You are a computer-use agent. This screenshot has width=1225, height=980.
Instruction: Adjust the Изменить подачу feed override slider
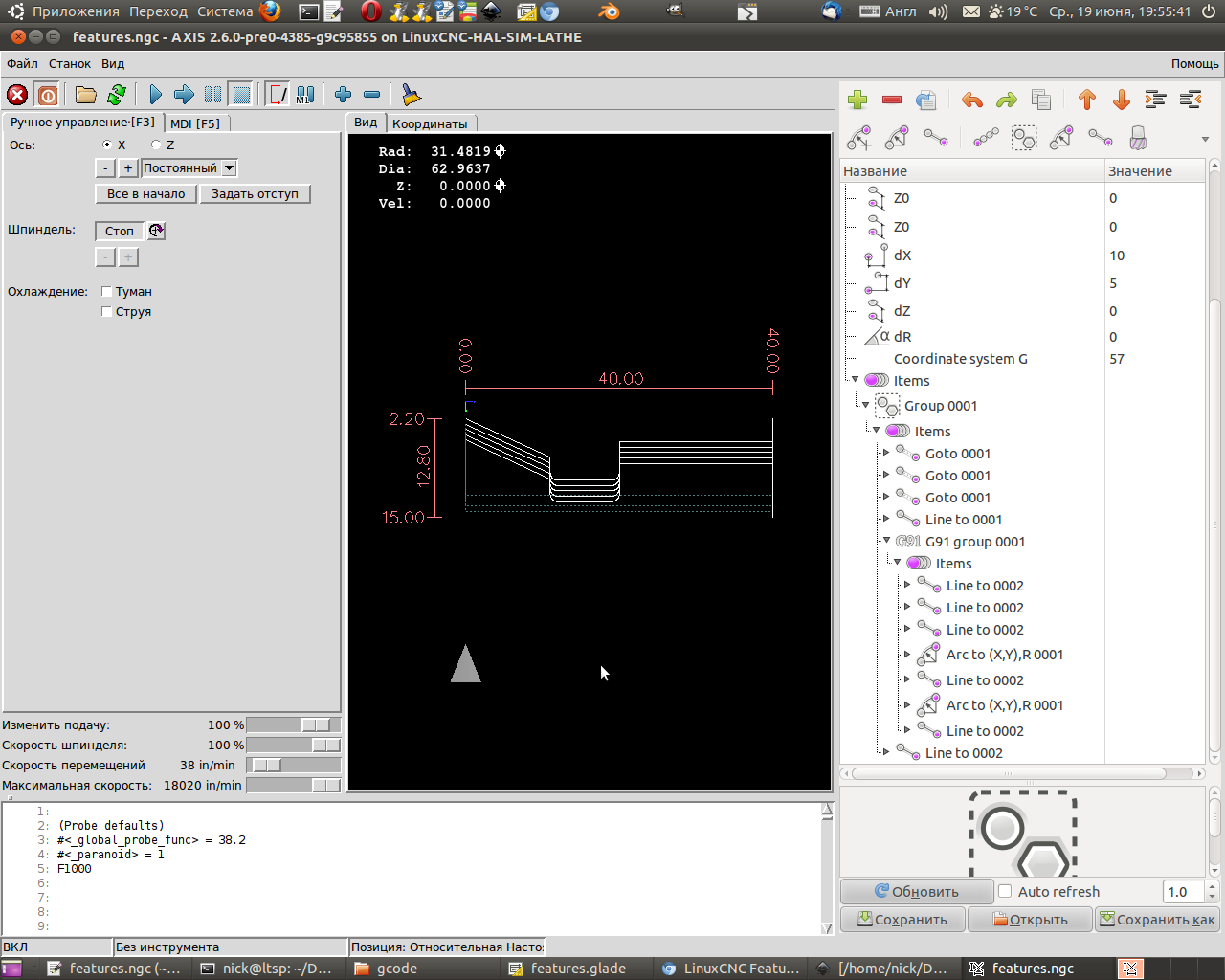[x=316, y=725]
